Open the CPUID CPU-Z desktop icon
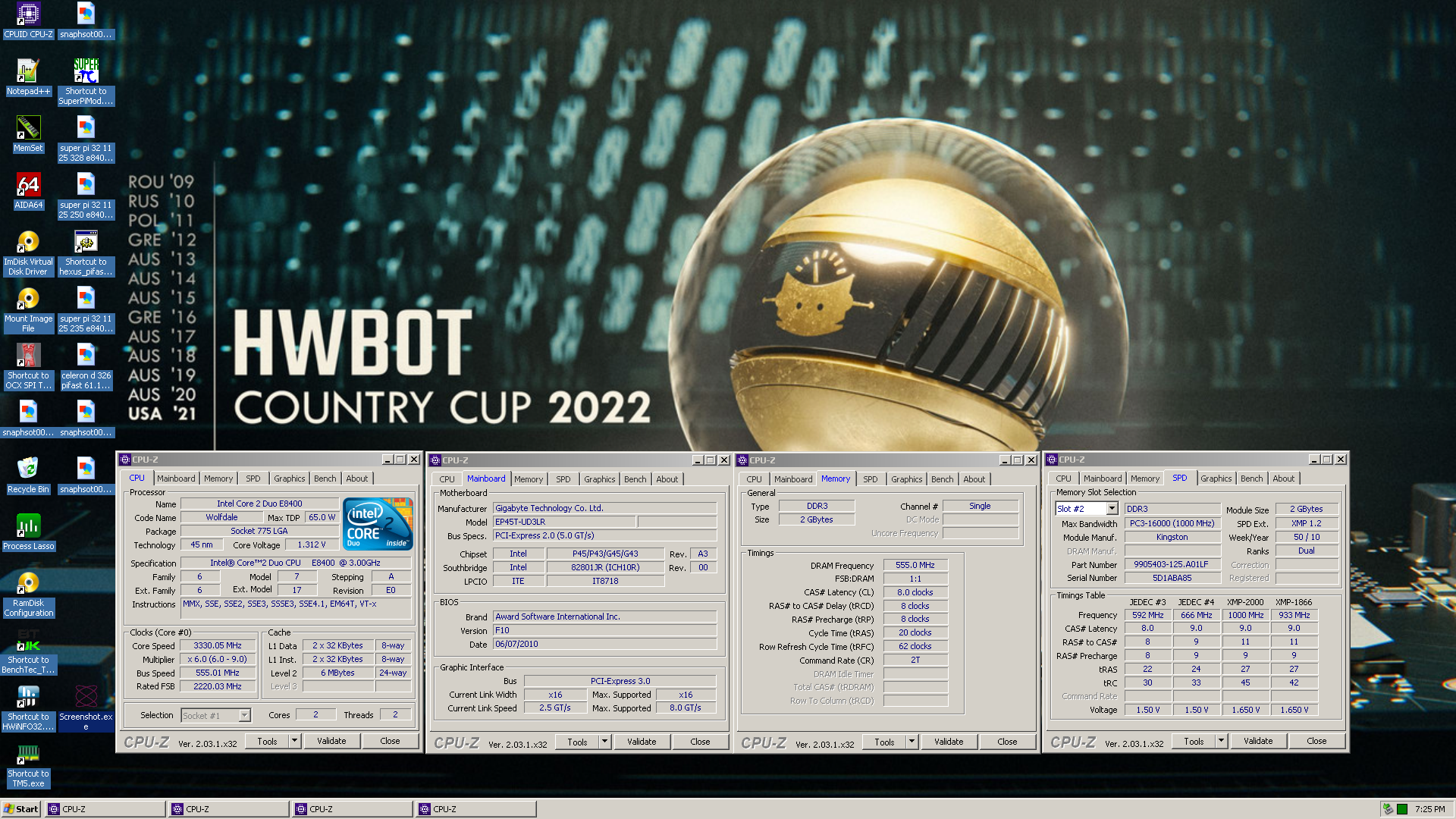 (28, 20)
